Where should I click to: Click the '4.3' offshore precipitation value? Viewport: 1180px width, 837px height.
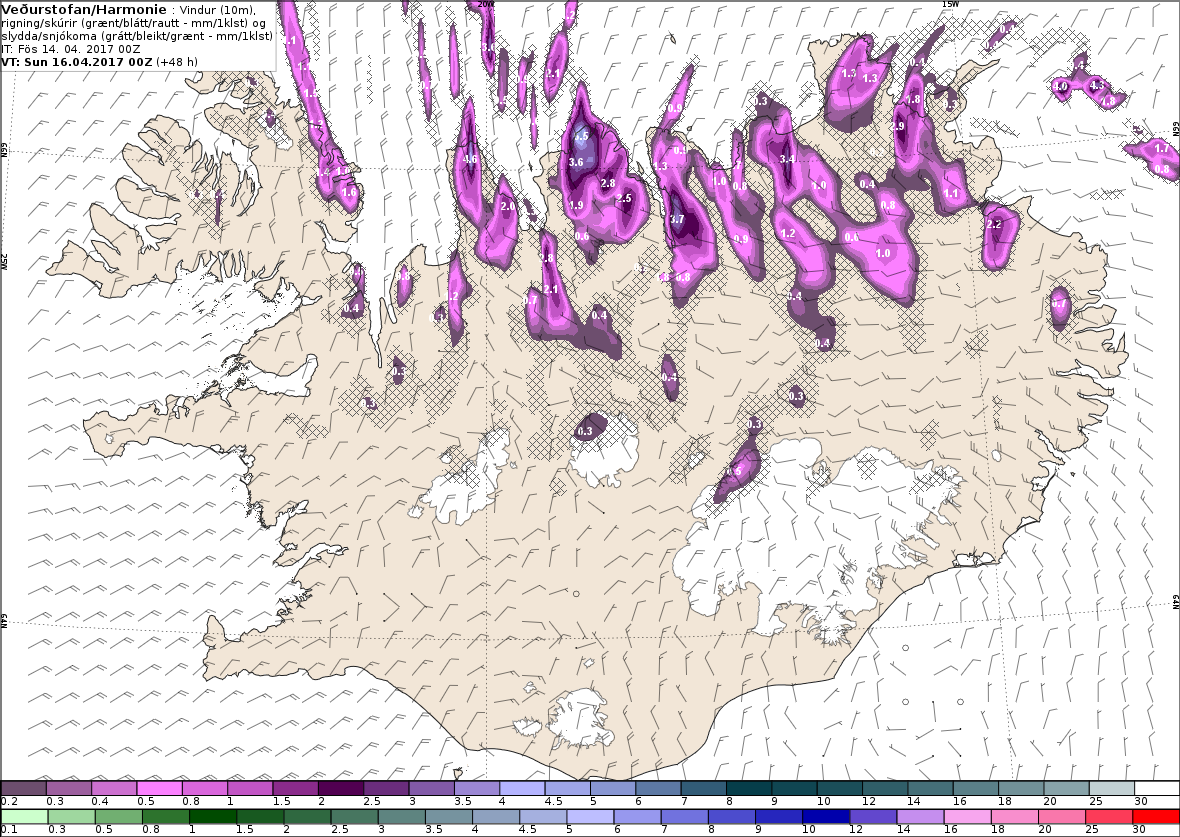1096,85
